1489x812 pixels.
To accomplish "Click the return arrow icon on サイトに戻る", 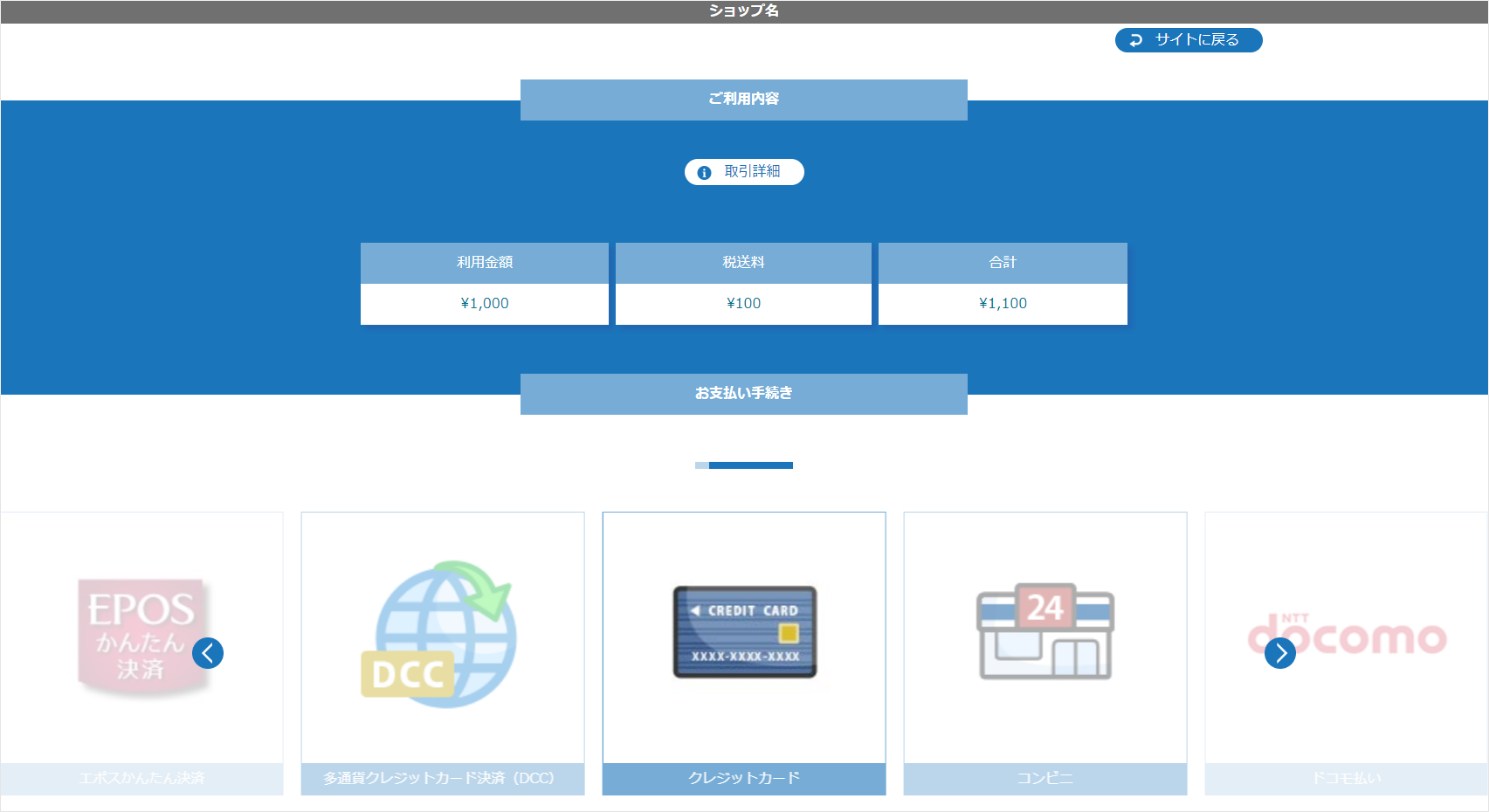I will (1136, 40).
